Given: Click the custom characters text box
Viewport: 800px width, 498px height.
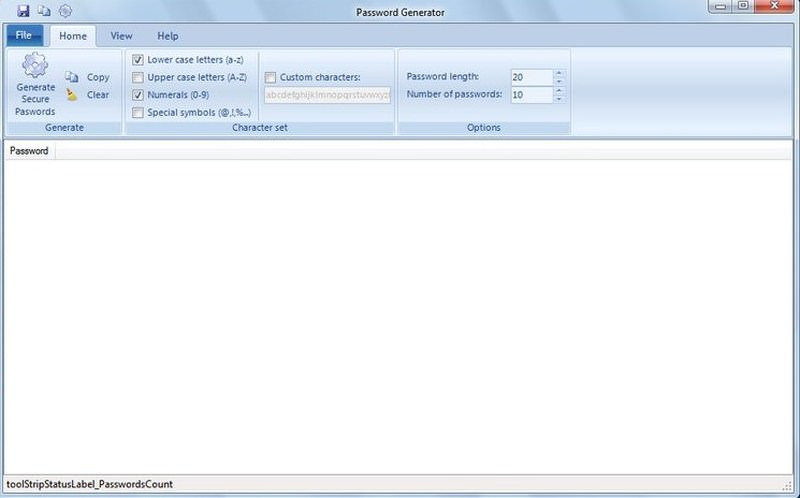Looking at the screenshot, I should click(x=327, y=95).
